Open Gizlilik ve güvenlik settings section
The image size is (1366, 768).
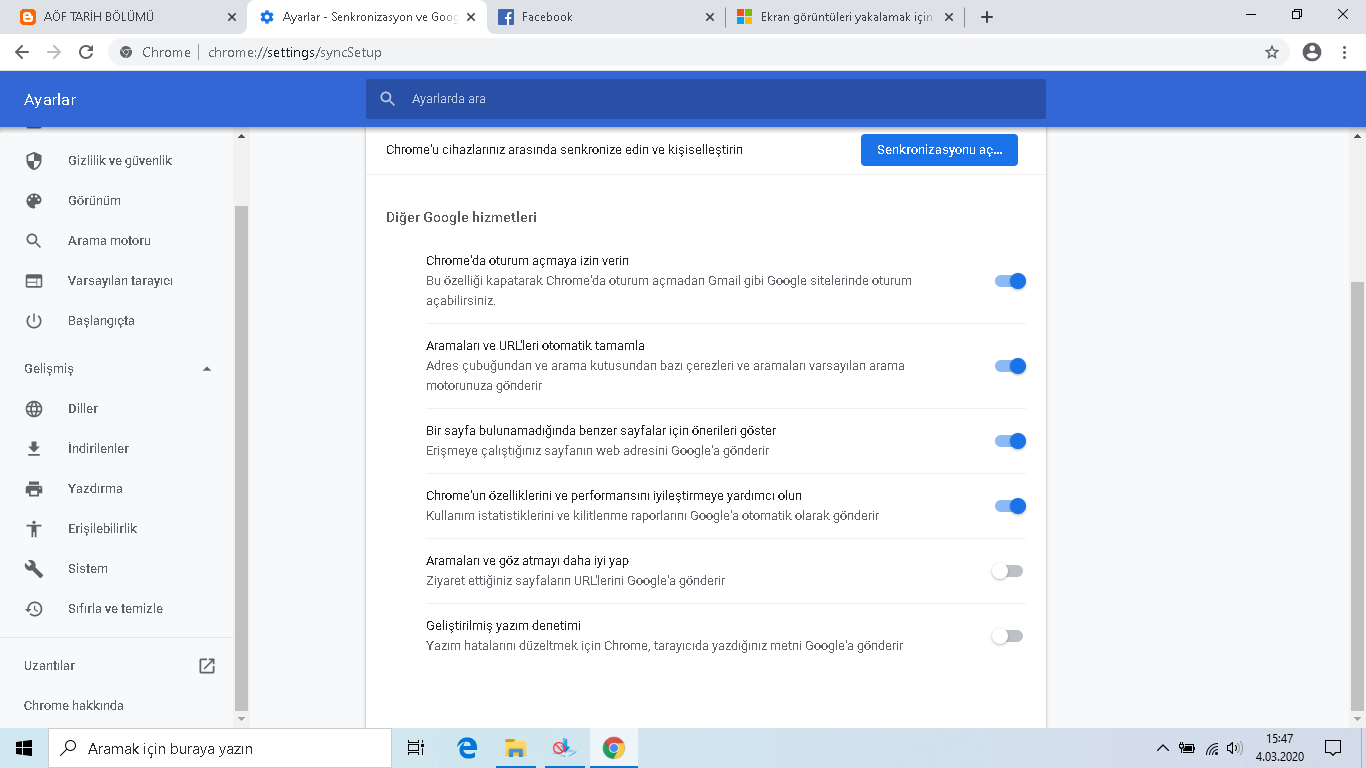[120, 161]
